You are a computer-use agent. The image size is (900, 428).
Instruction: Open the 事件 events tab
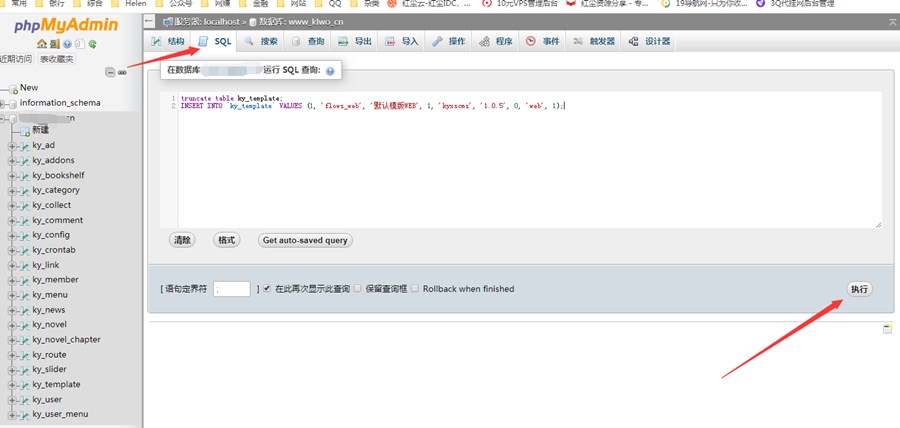point(543,41)
